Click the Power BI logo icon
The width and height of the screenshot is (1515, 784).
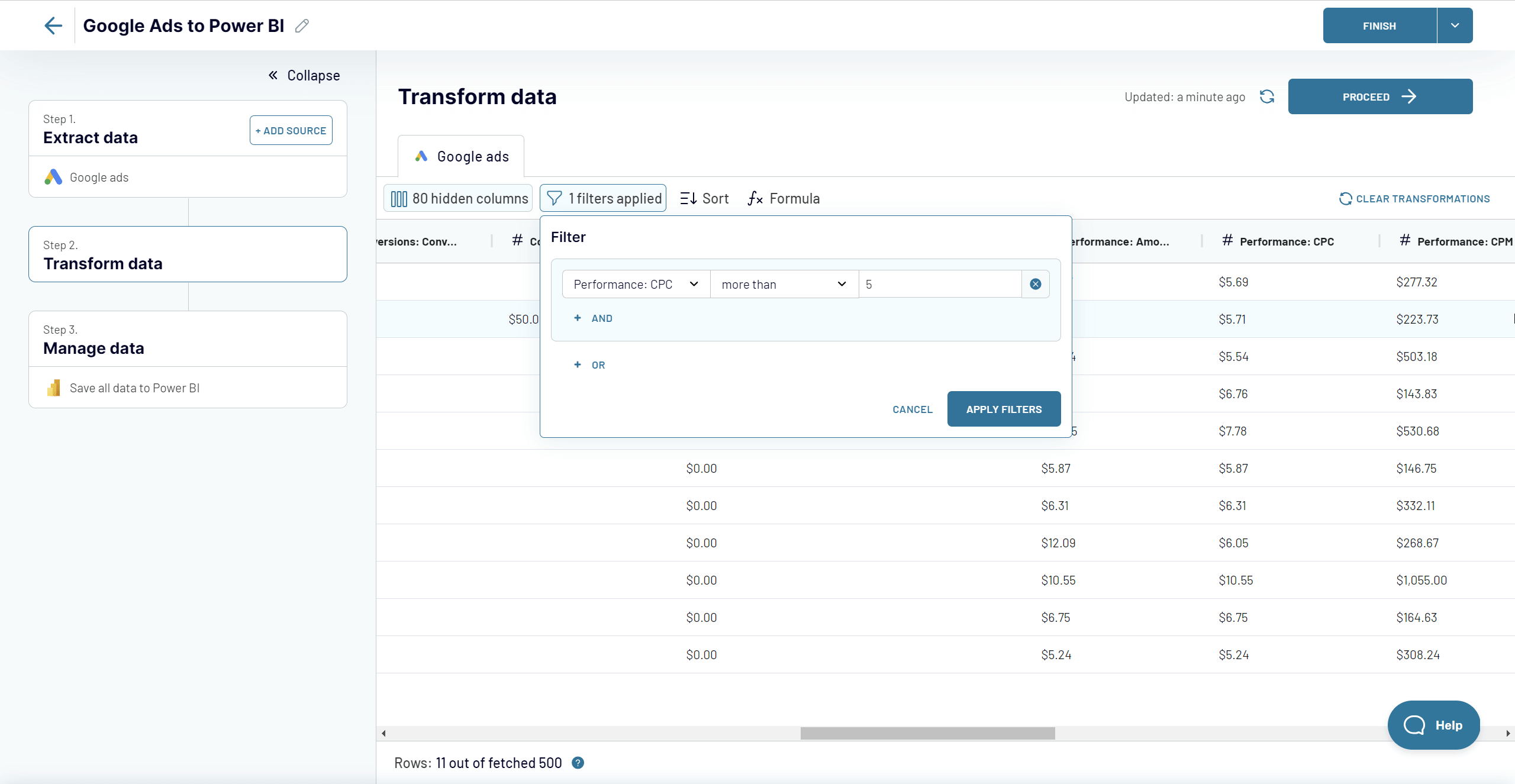[x=53, y=388]
